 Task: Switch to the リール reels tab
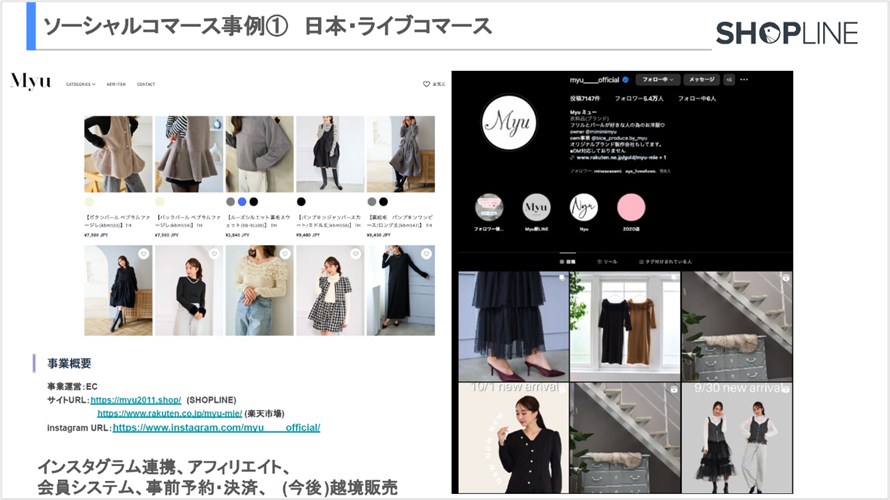point(607,262)
